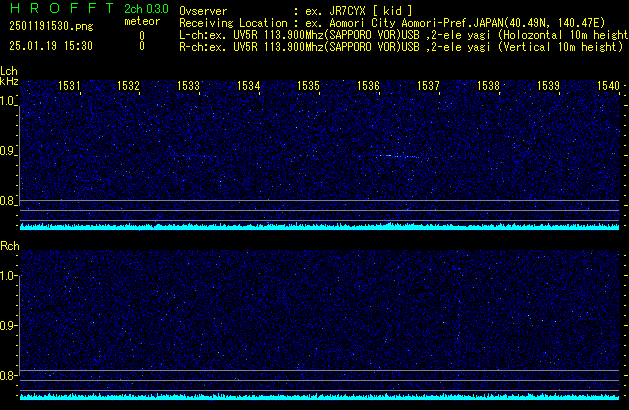
Task: Click the Rch channel label
Action: 10,246
